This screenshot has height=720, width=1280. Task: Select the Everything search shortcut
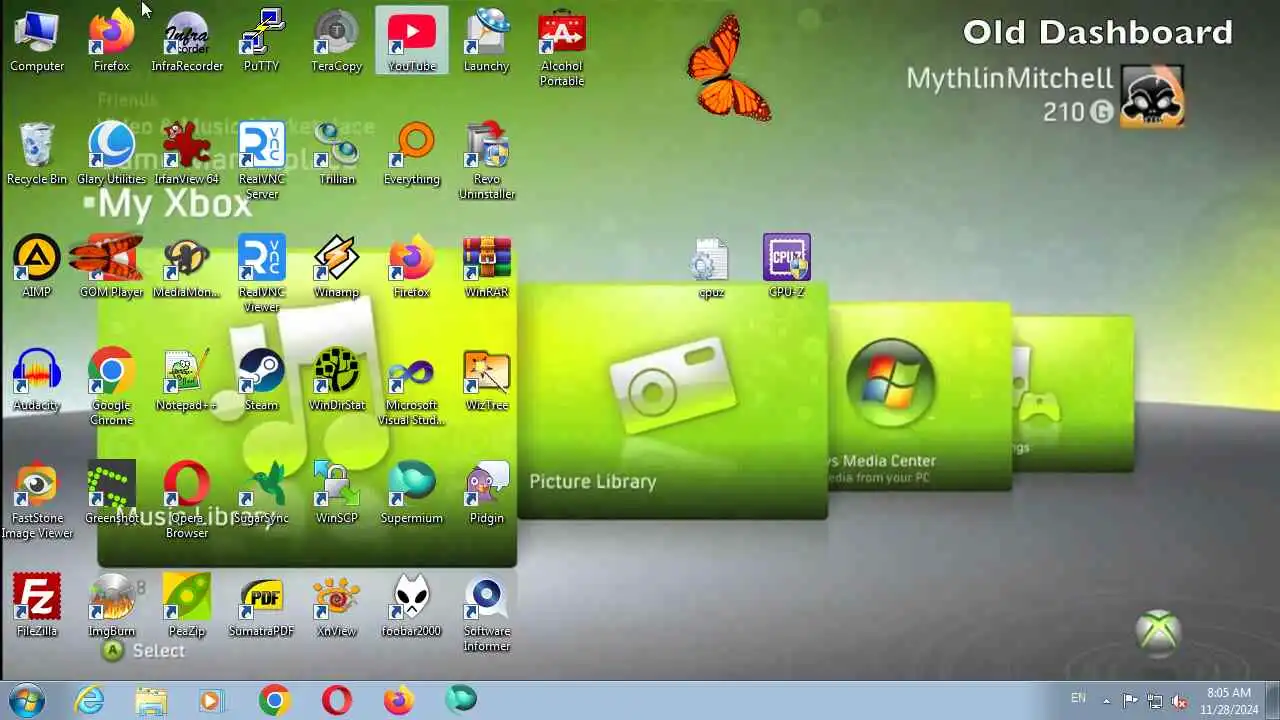coord(412,153)
